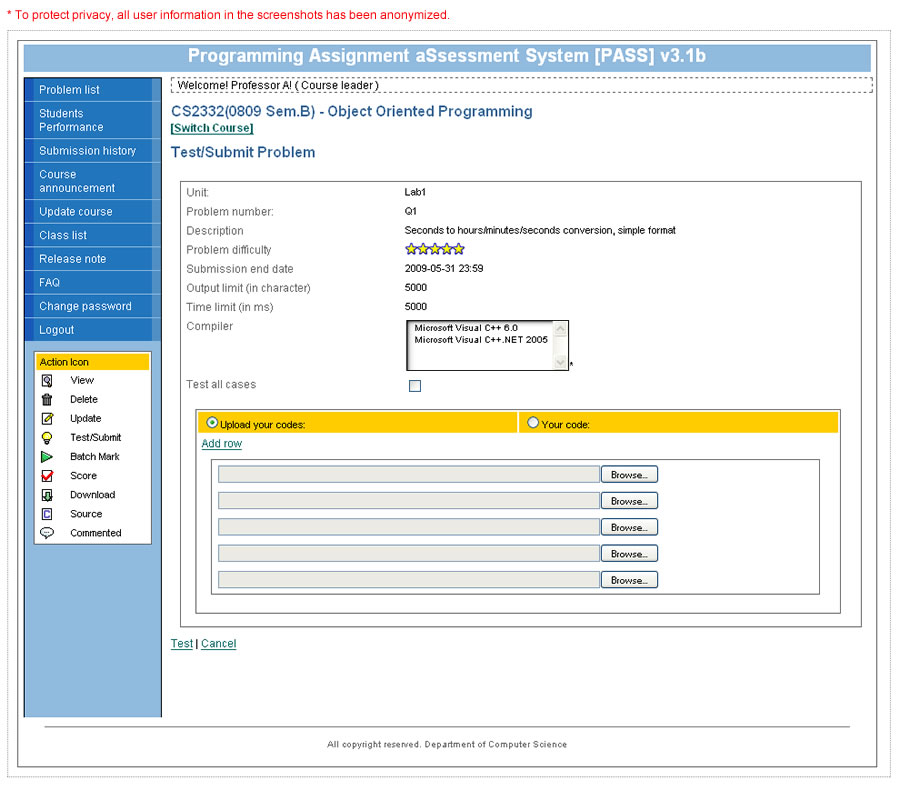The height and width of the screenshot is (791, 900).
Task: Click the Delete trash can icon
Action: 47,399
